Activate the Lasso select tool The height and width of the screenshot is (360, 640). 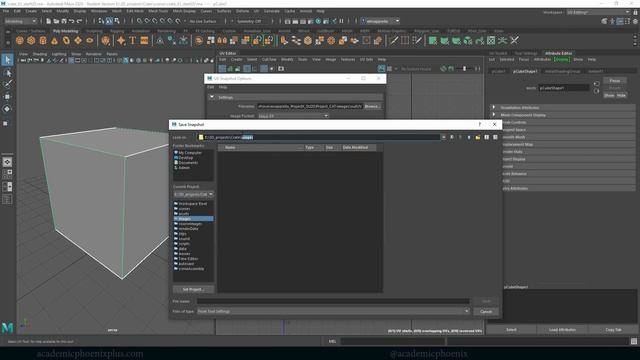(7, 73)
